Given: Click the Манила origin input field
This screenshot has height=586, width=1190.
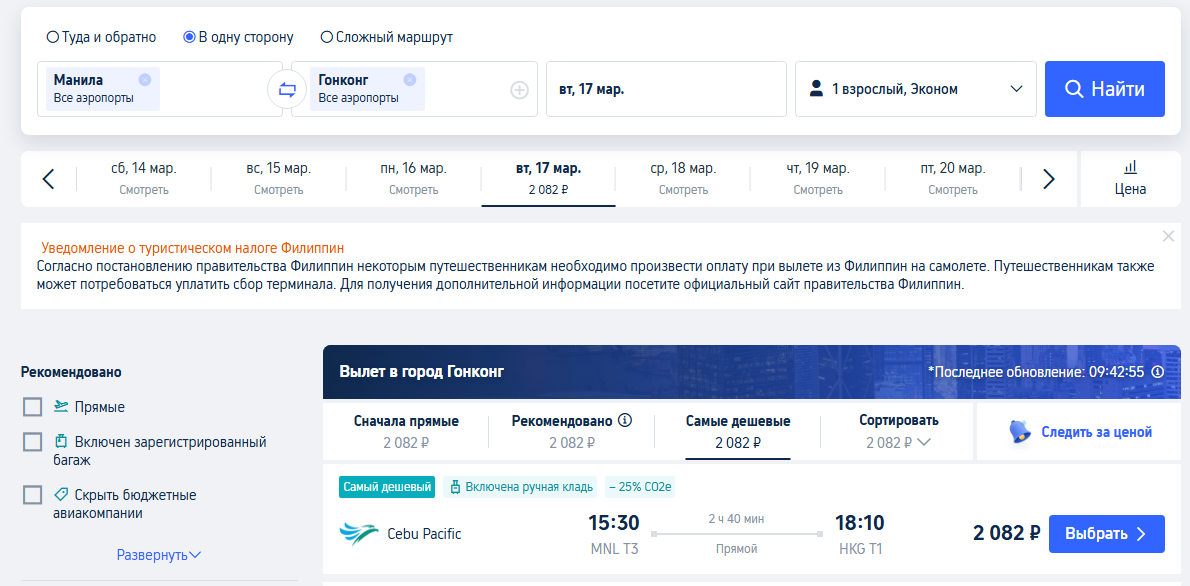Looking at the screenshot, I should pos(160,89).
